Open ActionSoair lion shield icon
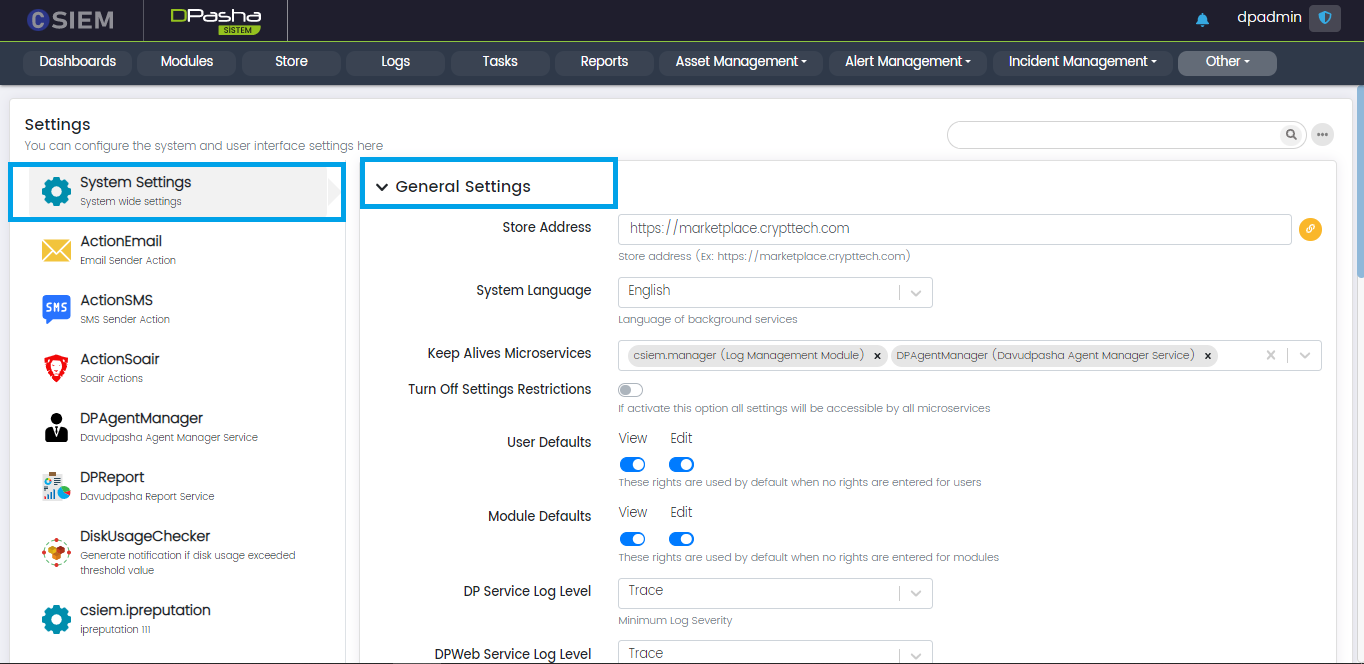1364x664 pixels. (x=56, y=368)
